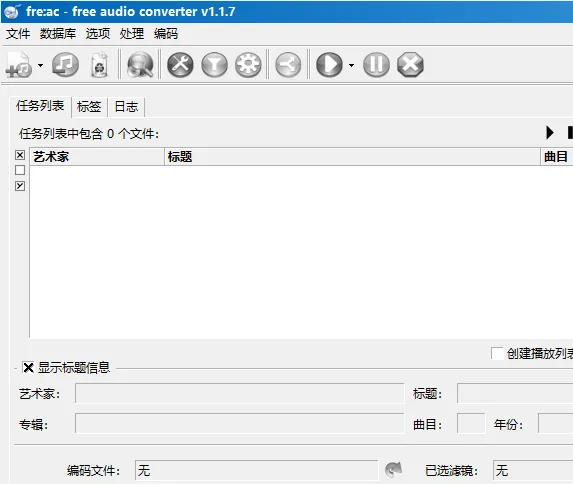
Task: Click the 艺术家 input field
Action: tap(240, 393)
